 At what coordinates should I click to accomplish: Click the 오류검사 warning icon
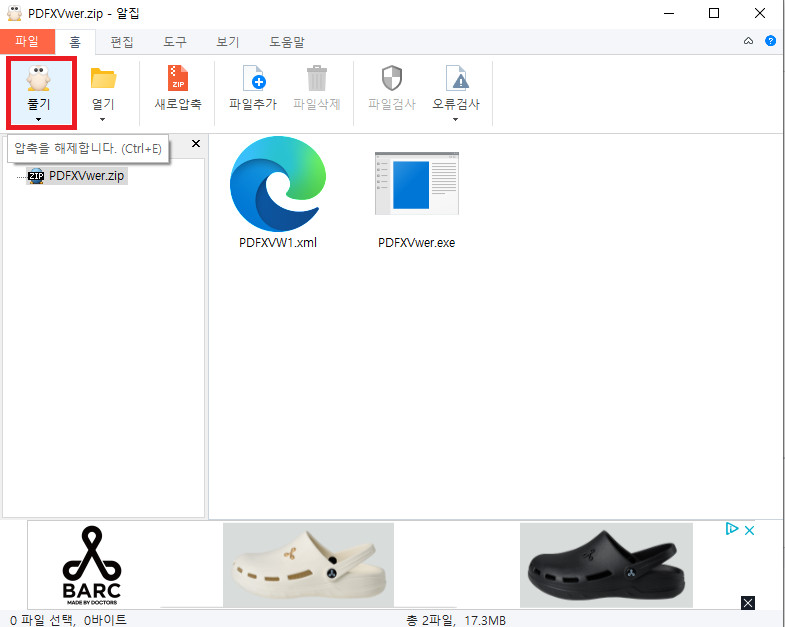[x=457, y=78]
